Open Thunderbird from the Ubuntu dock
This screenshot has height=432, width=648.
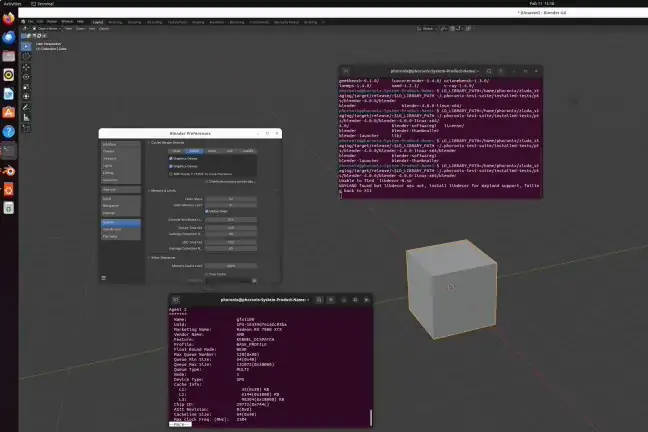(9, 37)
